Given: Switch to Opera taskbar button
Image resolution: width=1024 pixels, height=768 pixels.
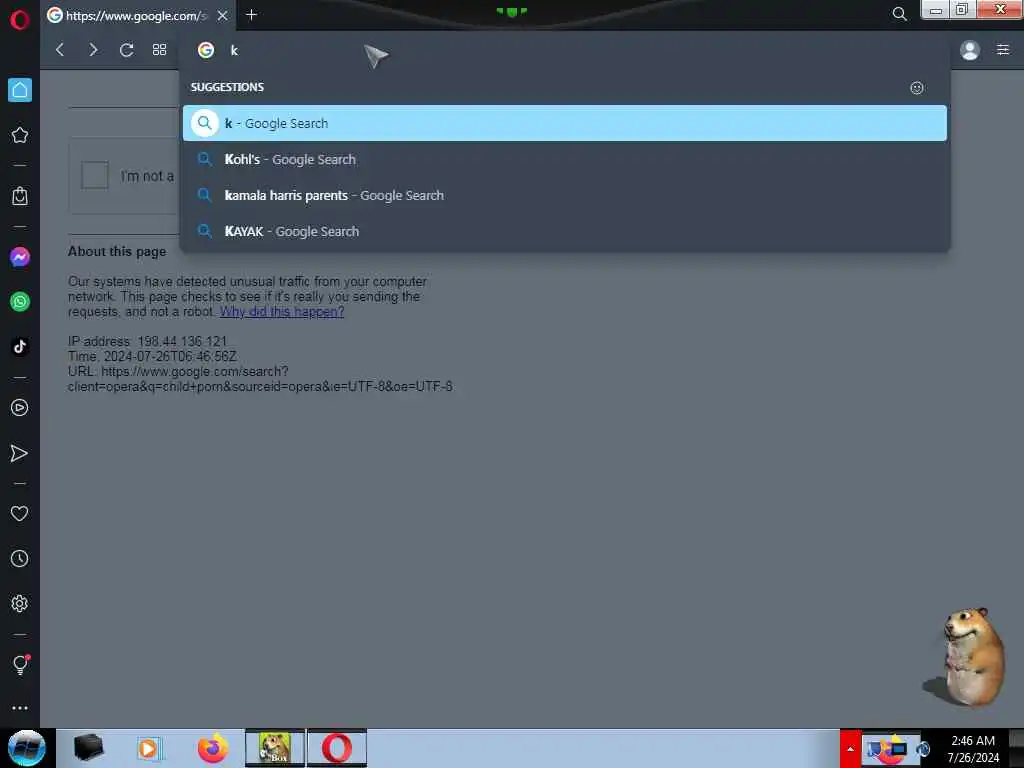Looking at the screenshot, I should (337, 748).
